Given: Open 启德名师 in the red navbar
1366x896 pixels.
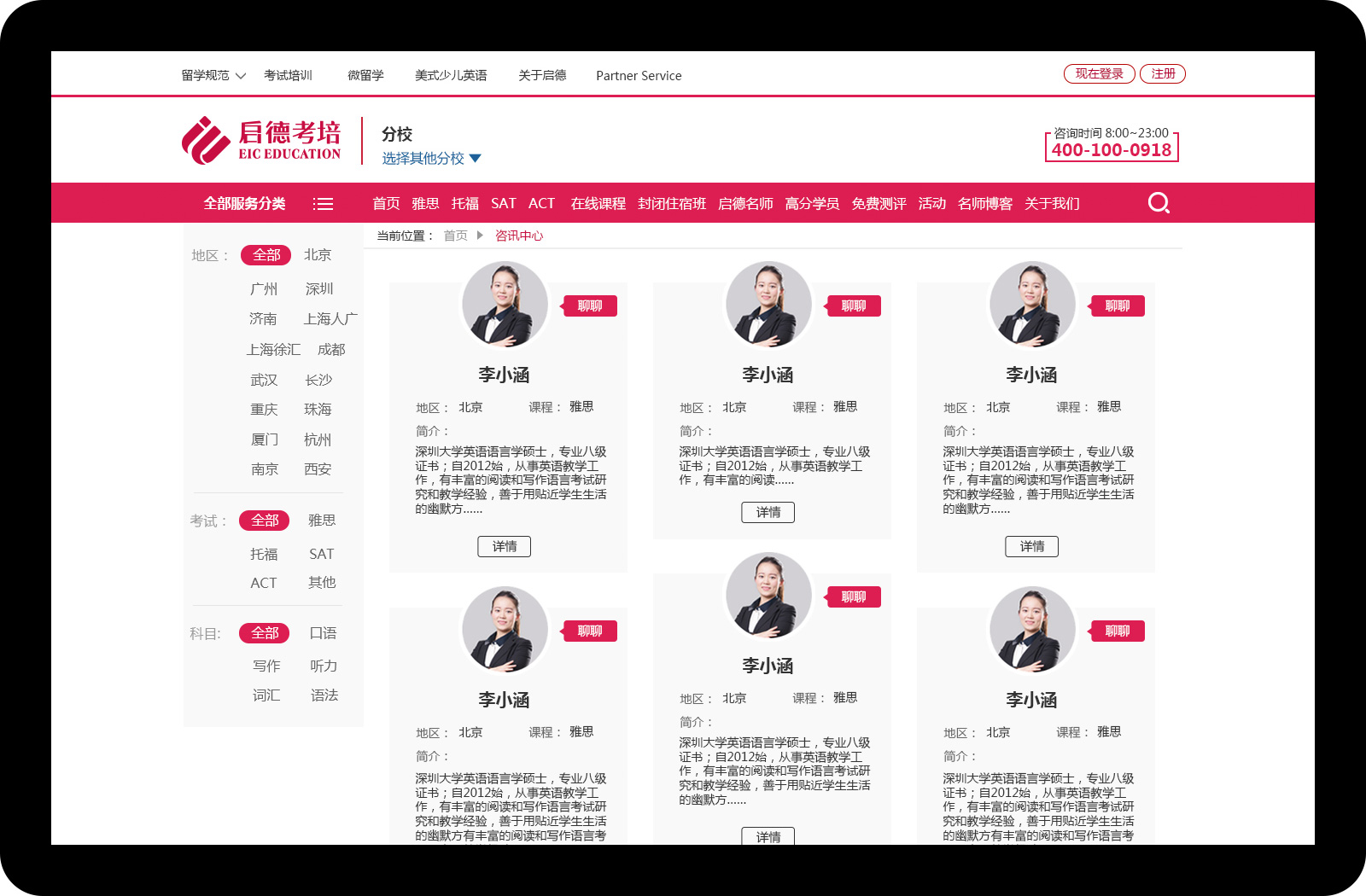Looking at the screenshot, I should [x=745, y=204].
